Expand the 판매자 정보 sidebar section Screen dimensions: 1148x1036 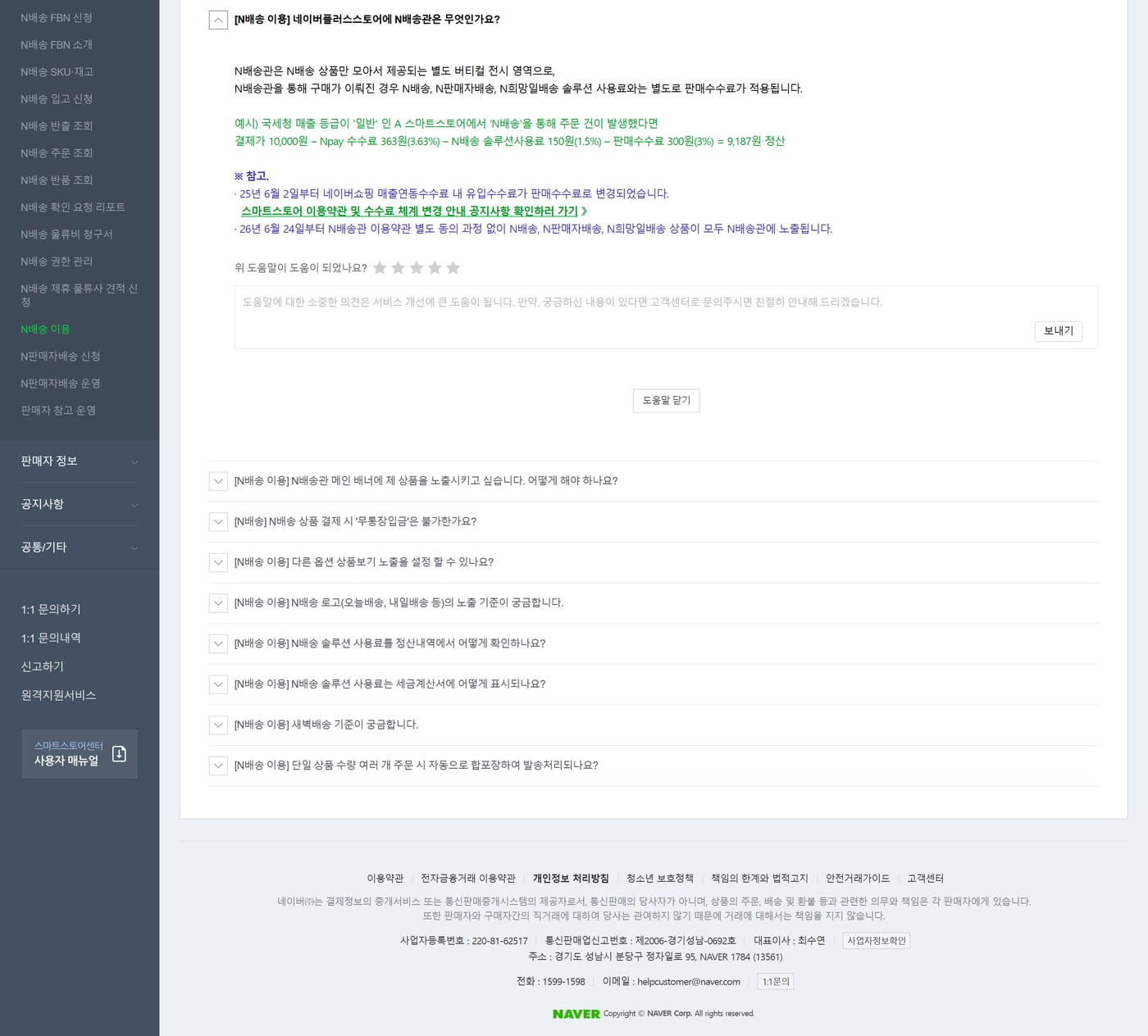[x=80, y=461]
